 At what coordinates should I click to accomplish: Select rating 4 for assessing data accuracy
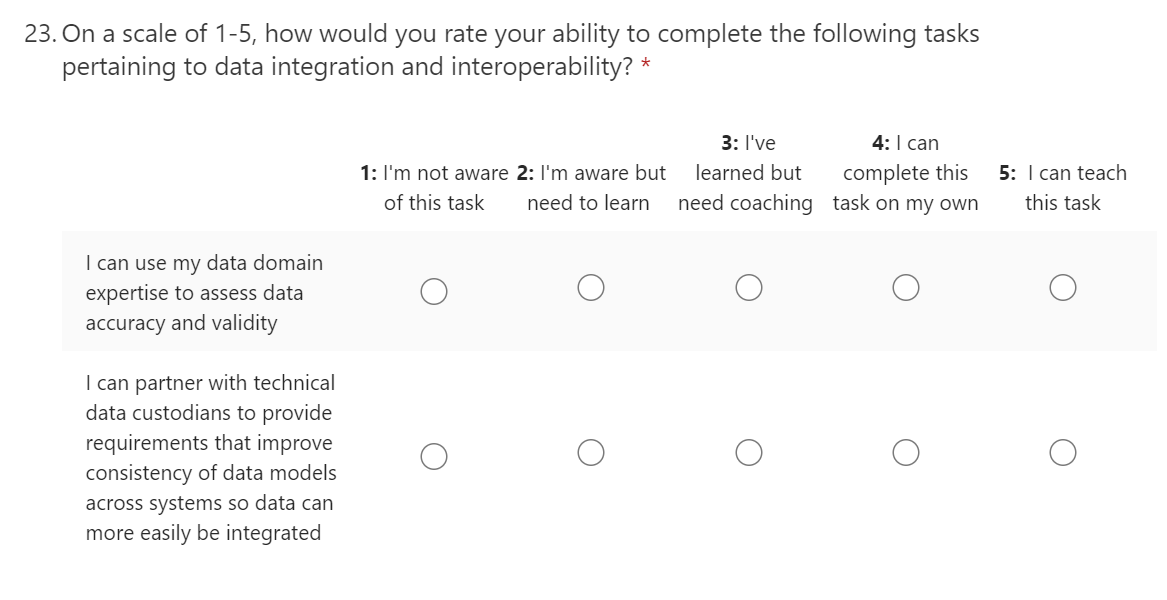[x=906, y=288]
